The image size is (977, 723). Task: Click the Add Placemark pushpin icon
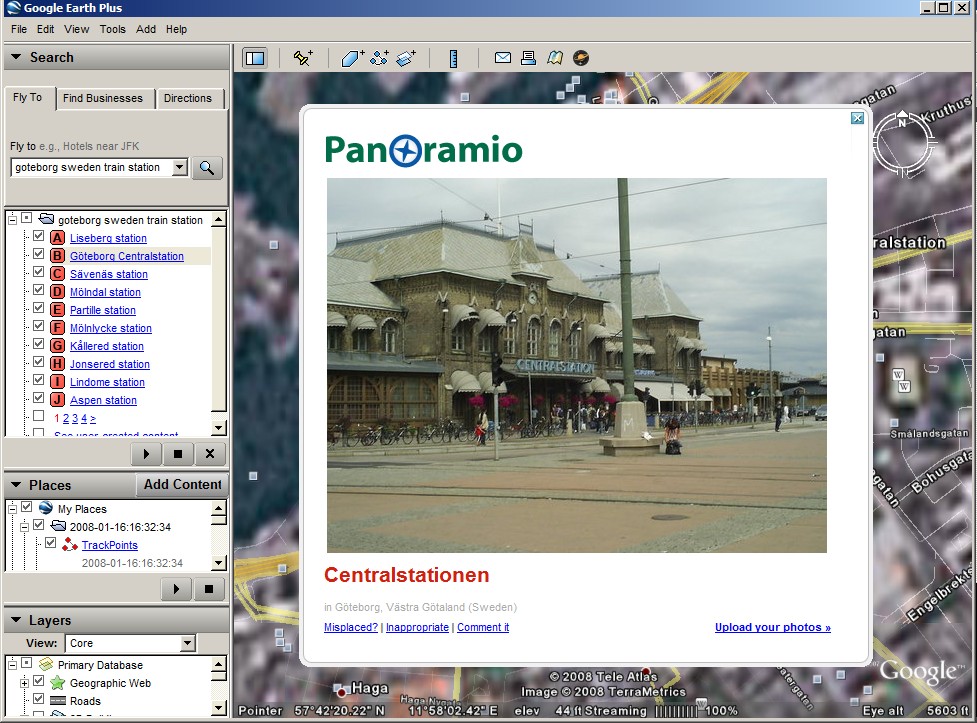tap(303, 58)
